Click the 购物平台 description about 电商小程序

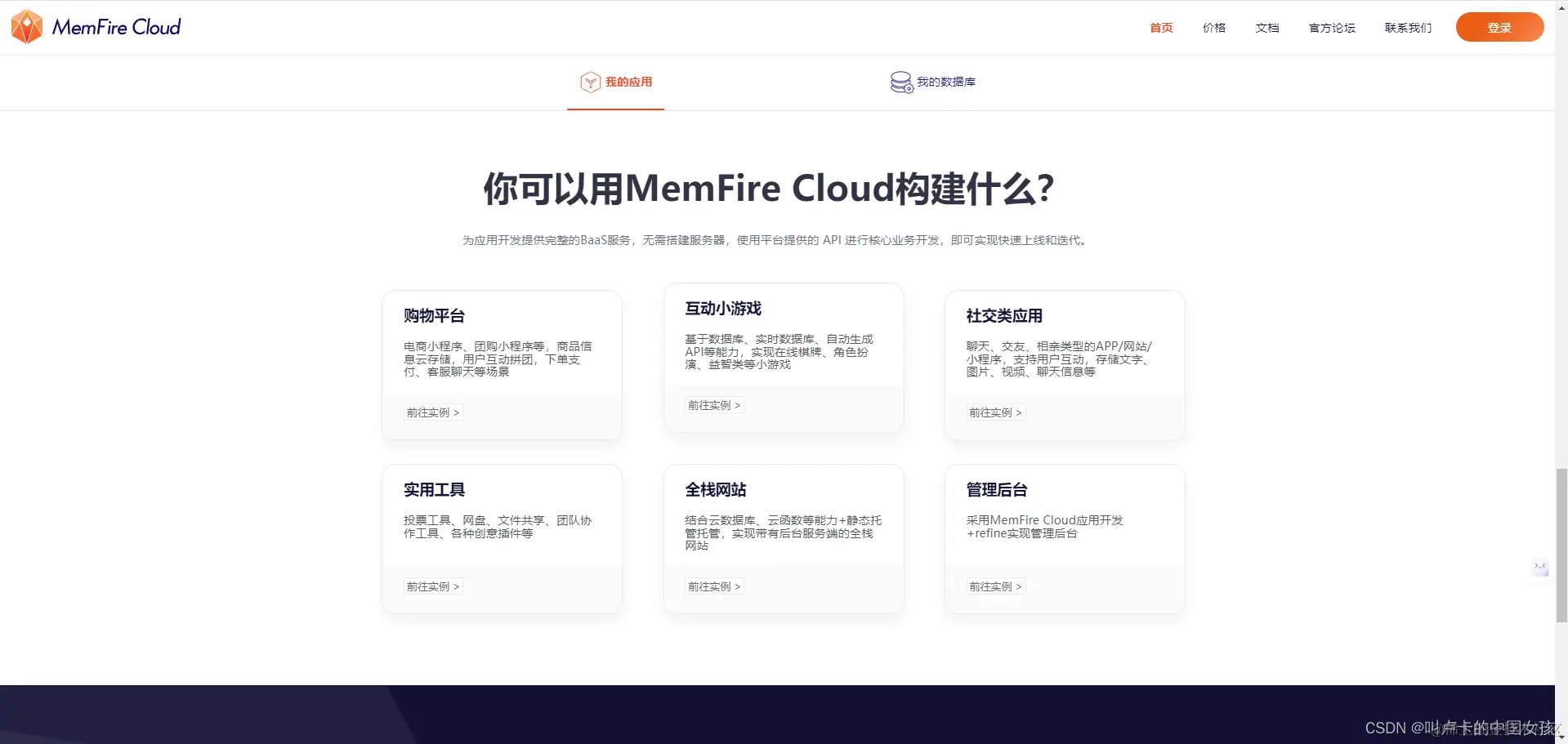(x=498, y=359)
